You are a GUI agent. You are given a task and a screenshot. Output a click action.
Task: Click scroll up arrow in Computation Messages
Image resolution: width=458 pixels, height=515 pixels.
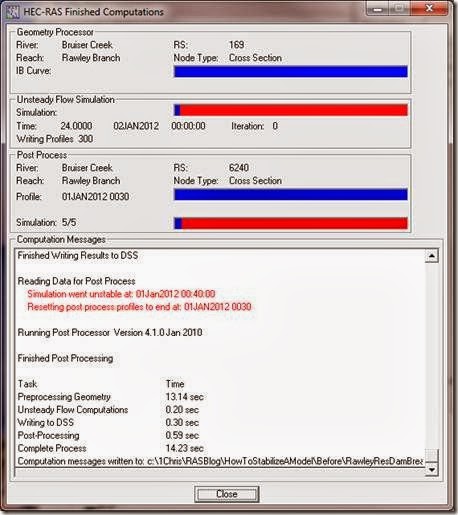tap(432, 256)
